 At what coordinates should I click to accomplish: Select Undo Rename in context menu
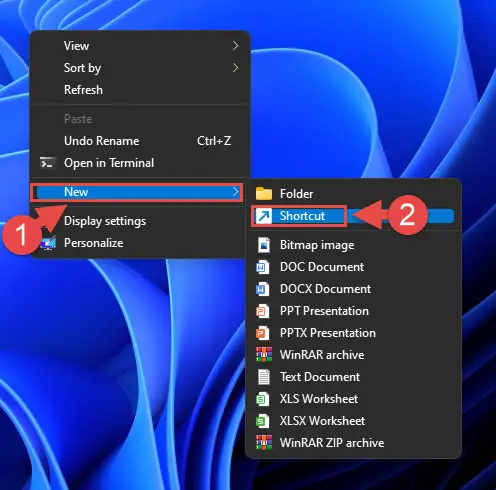pyautogui.click(x=140, y=141)
